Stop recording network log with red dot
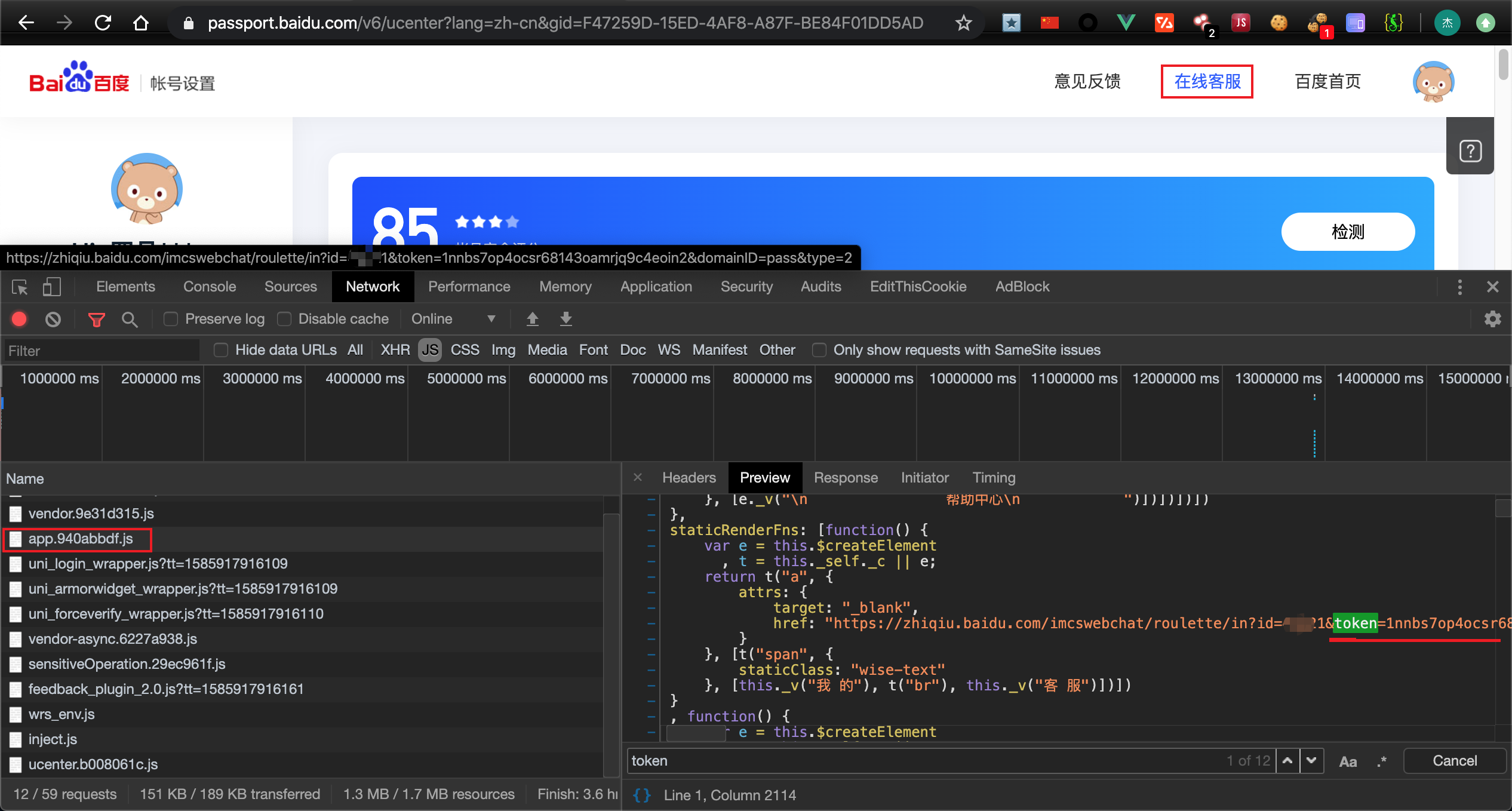The height and width of the screenshot is (811, 1512). click(19, 319)
